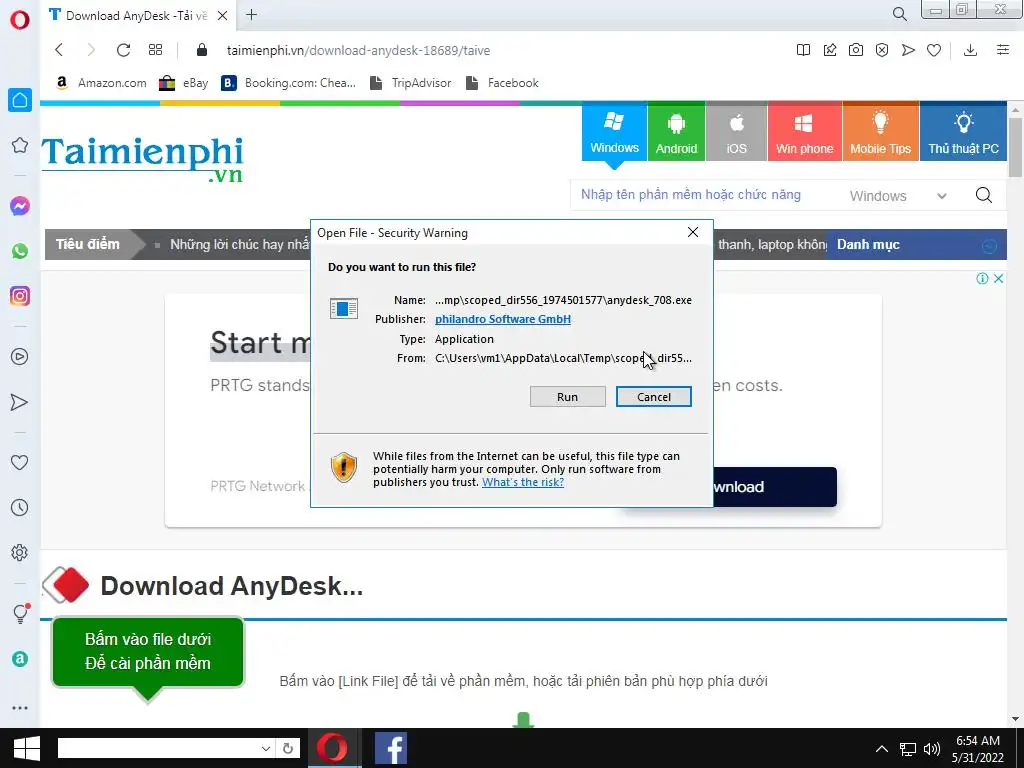The width and height of the screenshot is (1024, 768).
Task: Expand the taskbar address dropdown arrow
Action: (266, 748)
